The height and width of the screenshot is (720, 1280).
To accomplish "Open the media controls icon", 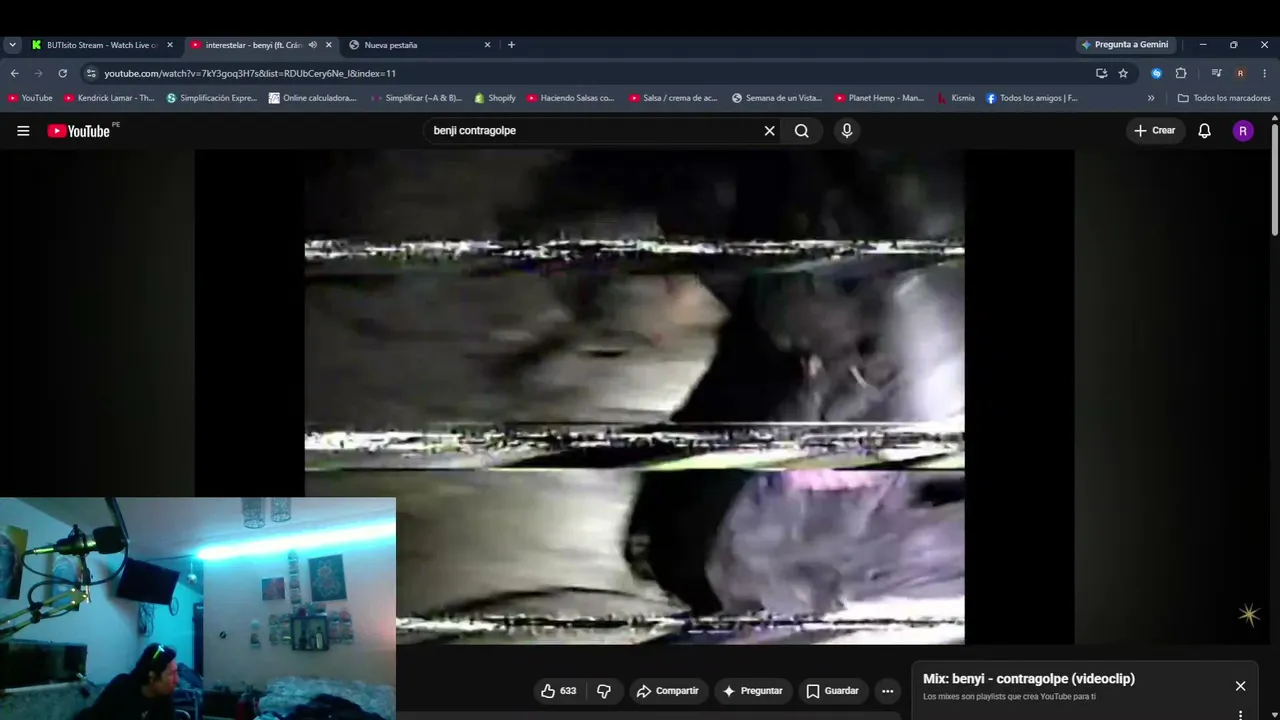I will 1216,73.
